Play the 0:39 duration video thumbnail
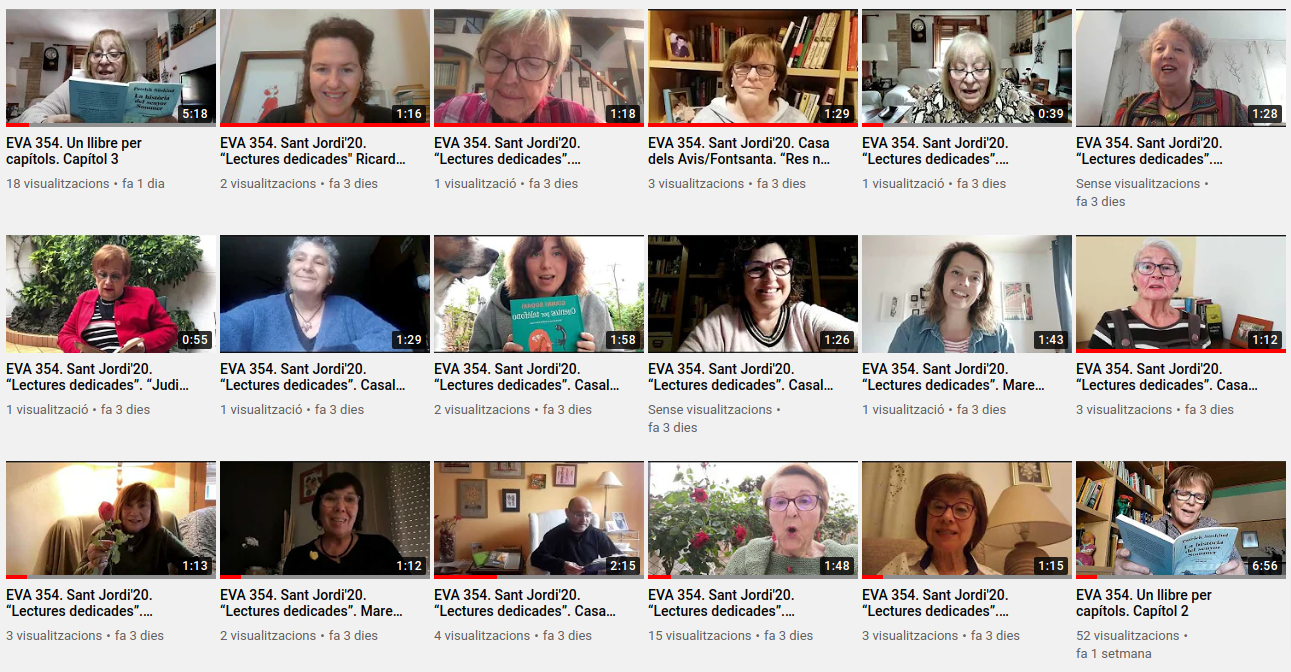 point(967,67)
